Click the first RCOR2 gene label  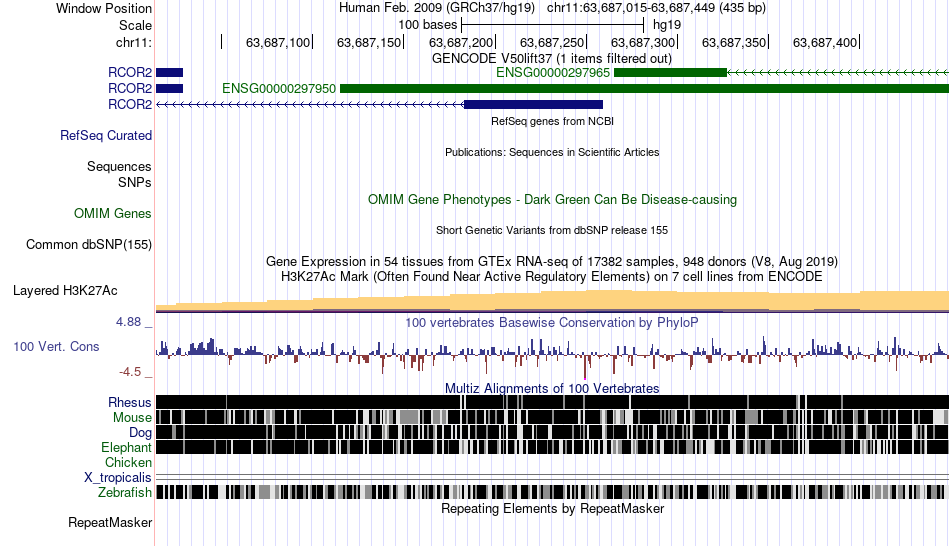coord(130,73)
